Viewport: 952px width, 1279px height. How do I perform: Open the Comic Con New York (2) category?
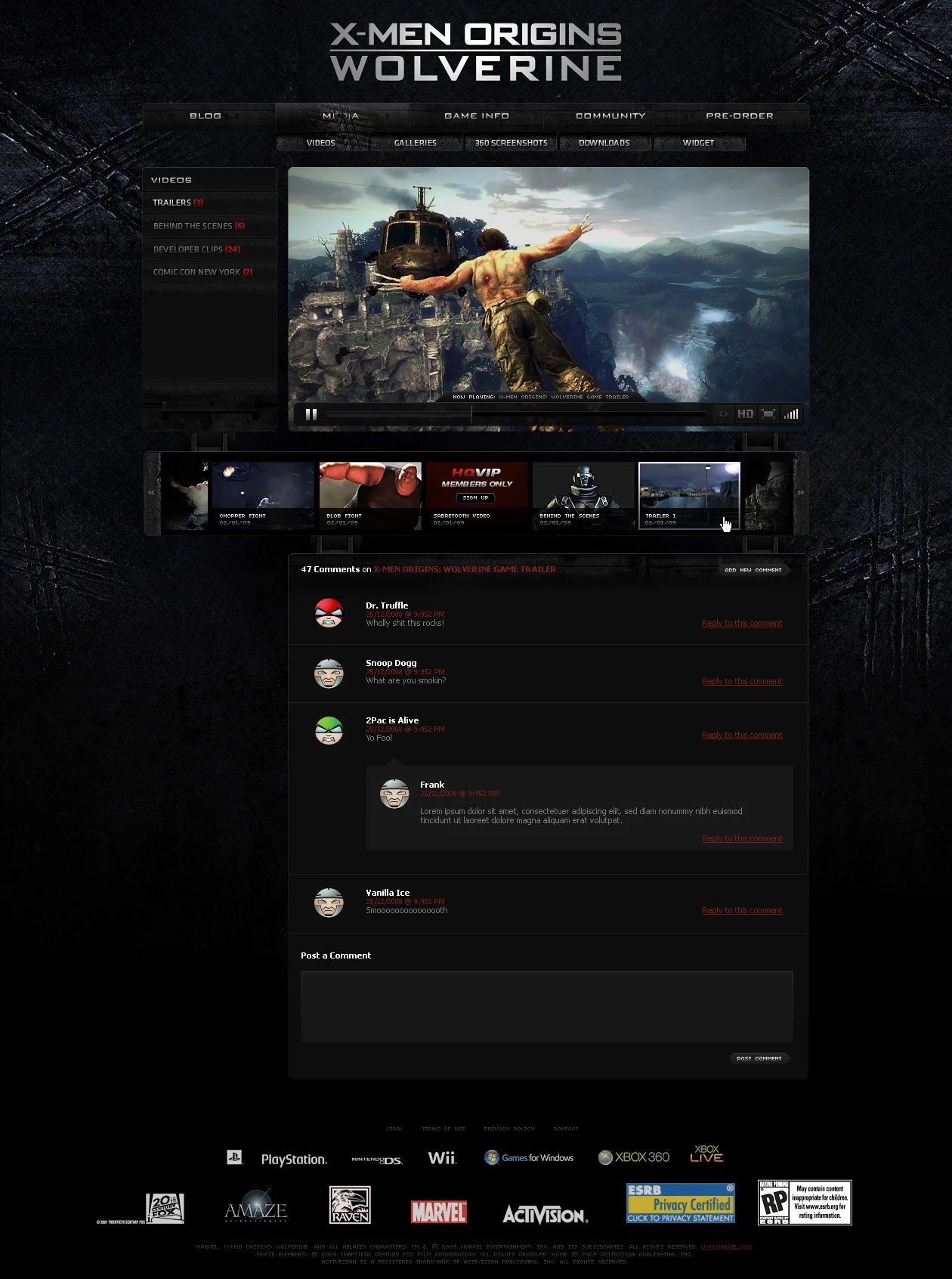coord(210,272)
